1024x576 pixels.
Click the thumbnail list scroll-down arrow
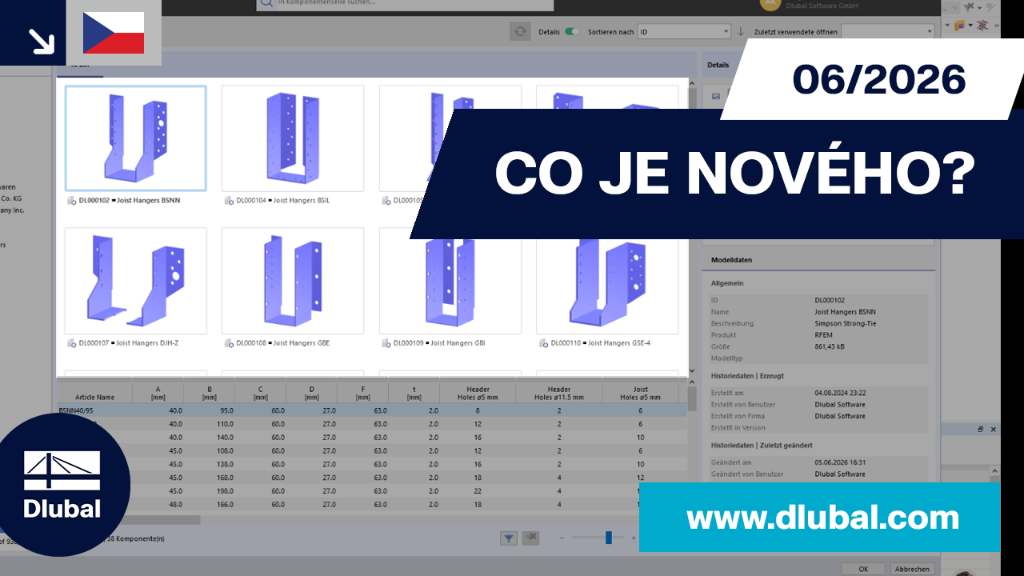692,371
